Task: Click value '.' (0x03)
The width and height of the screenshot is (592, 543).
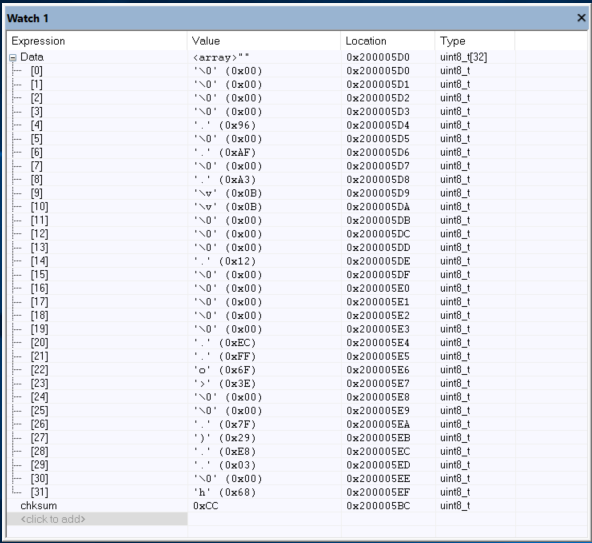Action: (224, 465)
